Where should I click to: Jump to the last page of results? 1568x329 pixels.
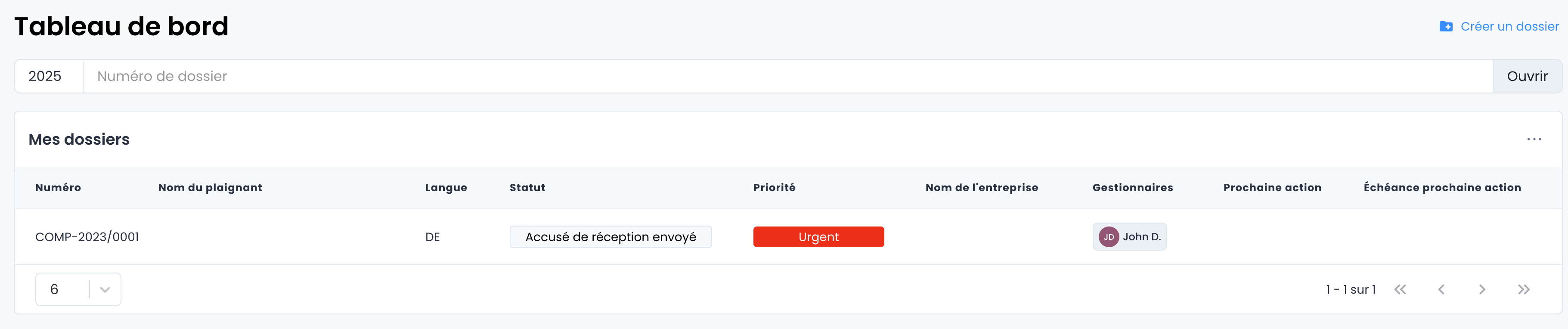(x=1524, y=289)
